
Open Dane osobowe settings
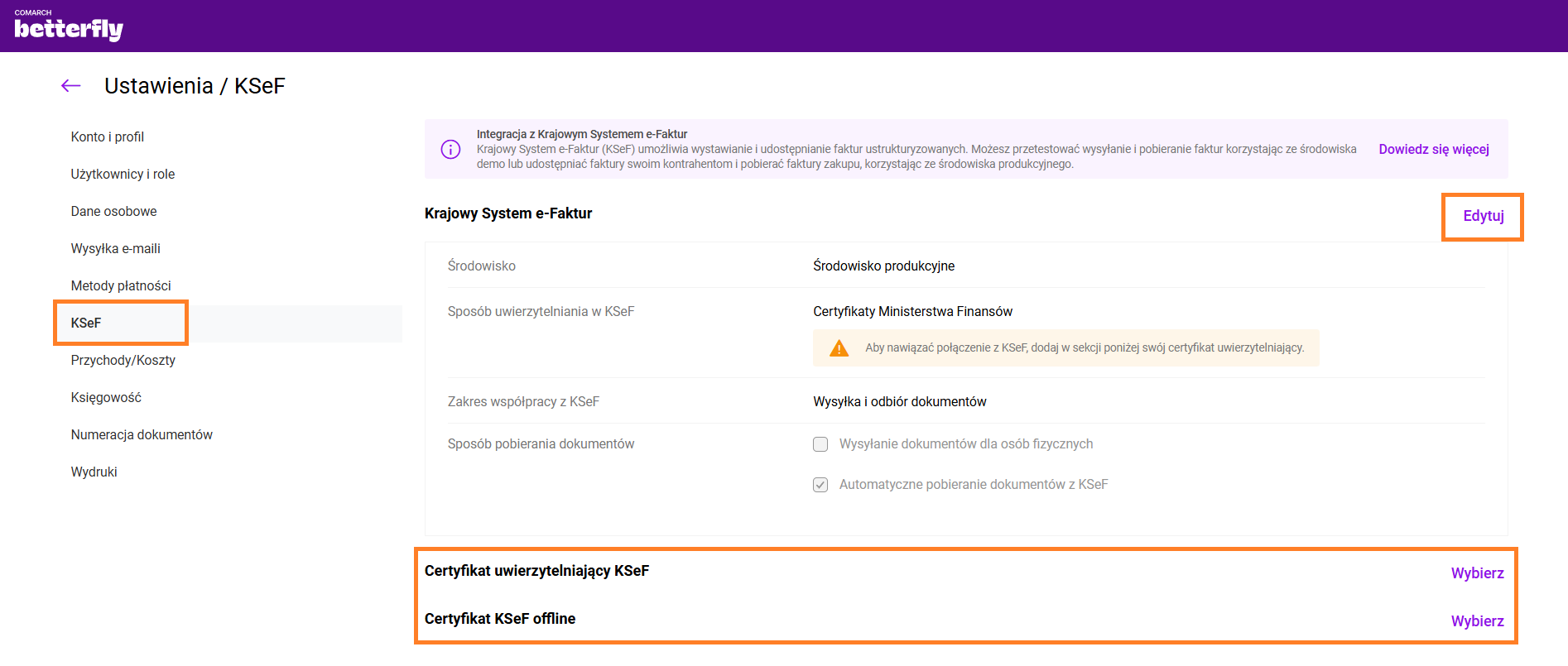[113, 211]
